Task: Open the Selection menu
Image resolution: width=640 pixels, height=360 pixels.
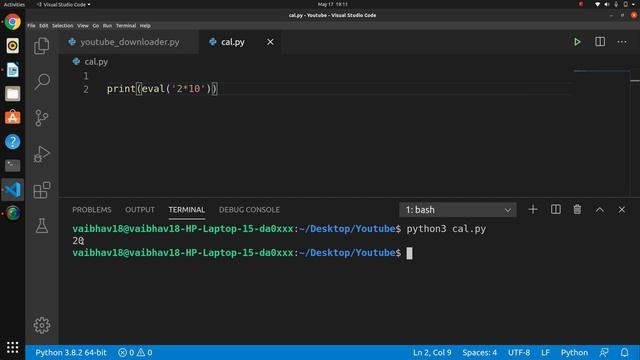Action: click(x=62, y=25)
